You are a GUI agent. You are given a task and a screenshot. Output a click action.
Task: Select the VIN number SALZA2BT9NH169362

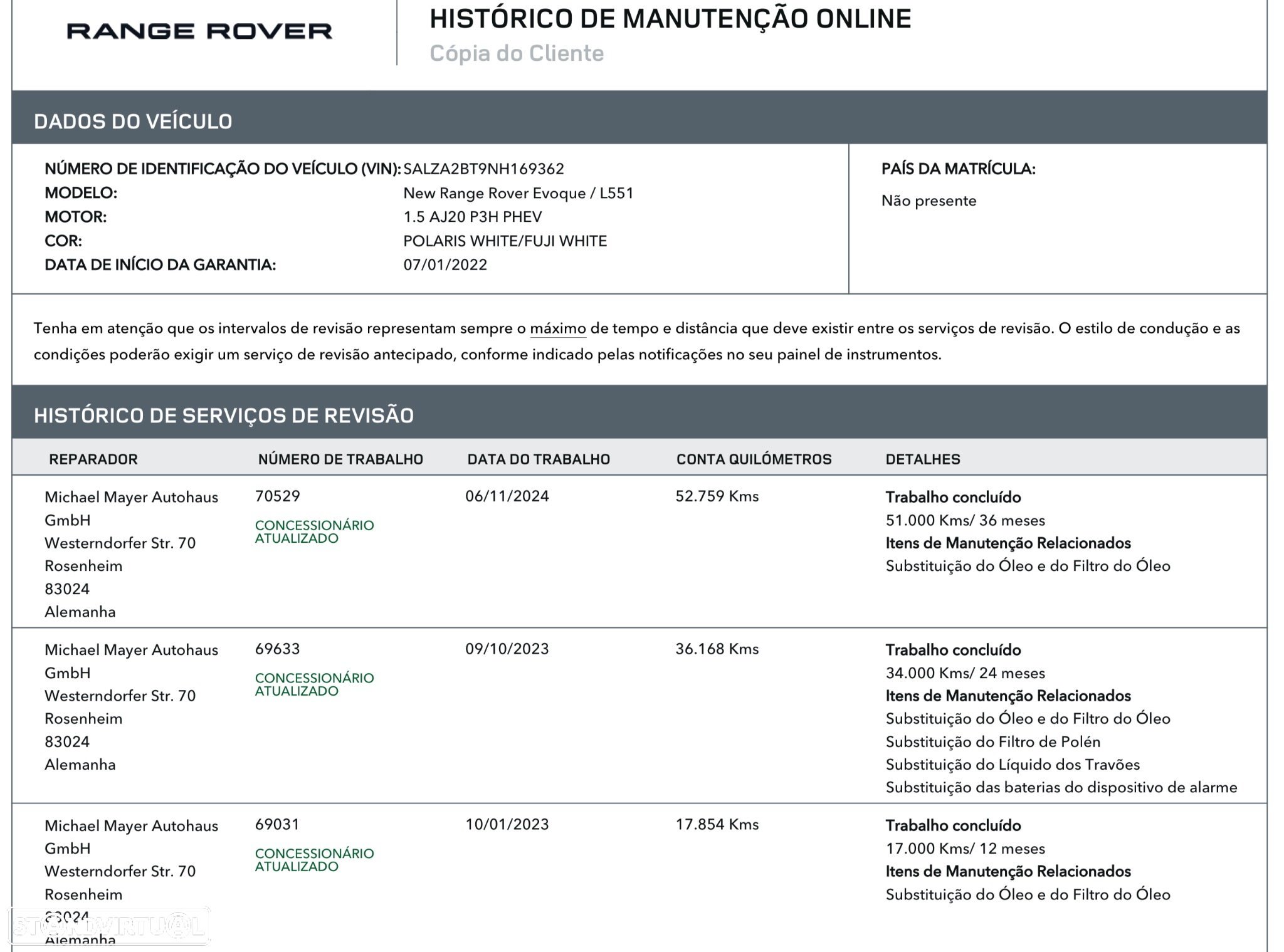[x=483, y=169]
